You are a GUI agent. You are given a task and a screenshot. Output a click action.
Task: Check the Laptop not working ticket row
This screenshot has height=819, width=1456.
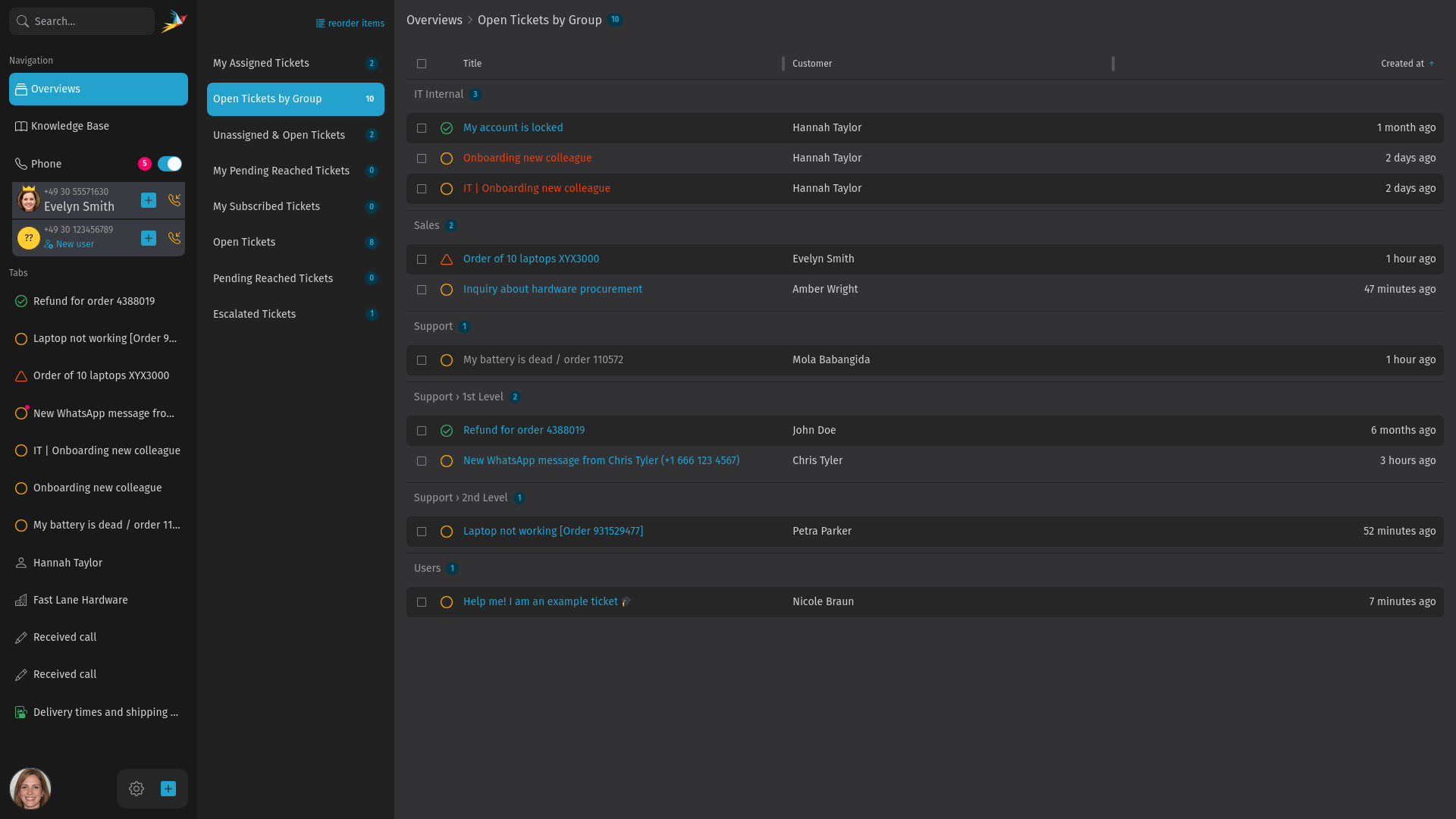422,532
